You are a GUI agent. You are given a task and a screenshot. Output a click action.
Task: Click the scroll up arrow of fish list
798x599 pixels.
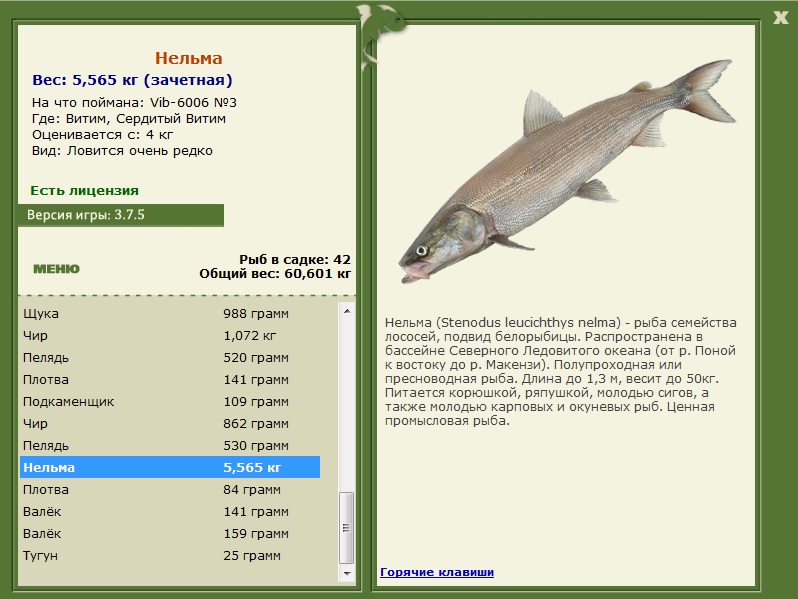pos(347,311)
